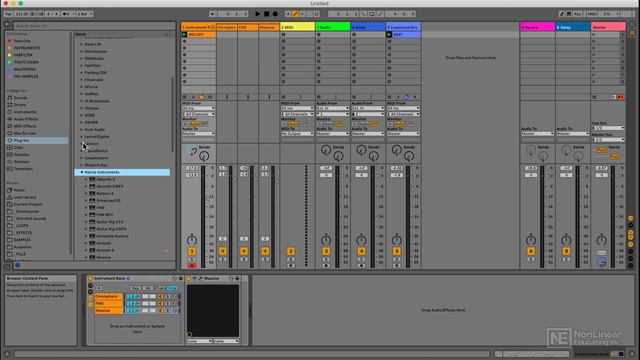Expand the FabFilter plug-in folder
The height and width of the screenshot is (360, 640).
82,66
